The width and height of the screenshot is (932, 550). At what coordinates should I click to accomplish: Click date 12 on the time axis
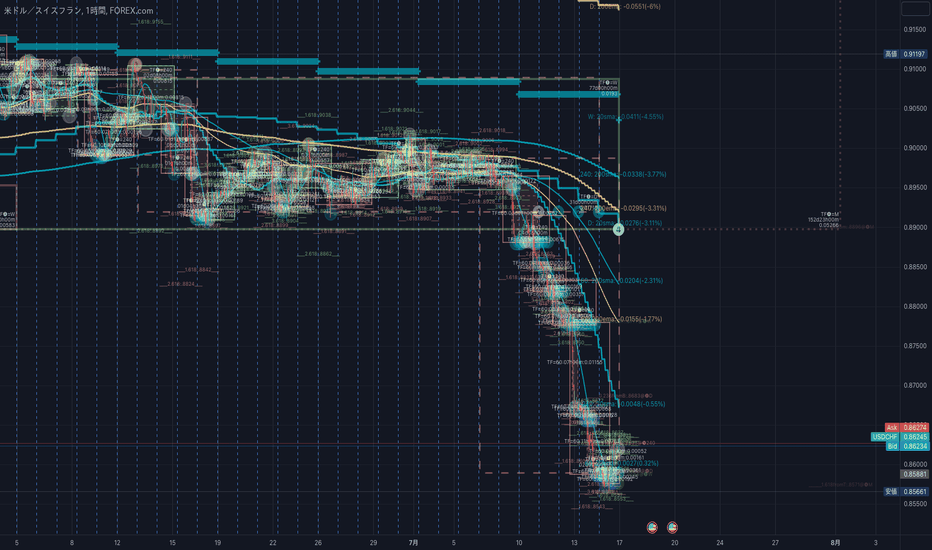click(x=117, y=543)
